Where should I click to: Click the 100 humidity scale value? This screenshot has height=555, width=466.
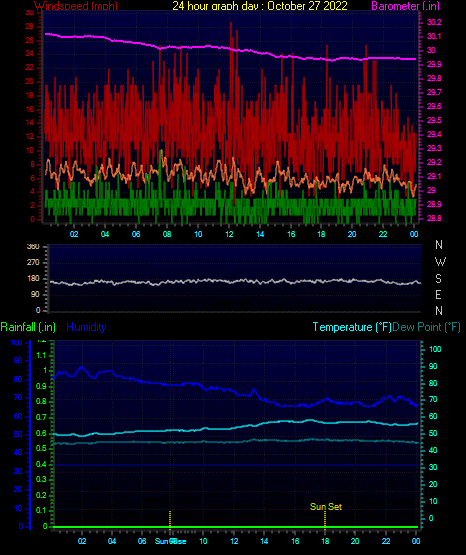click(x=16, y=343)
